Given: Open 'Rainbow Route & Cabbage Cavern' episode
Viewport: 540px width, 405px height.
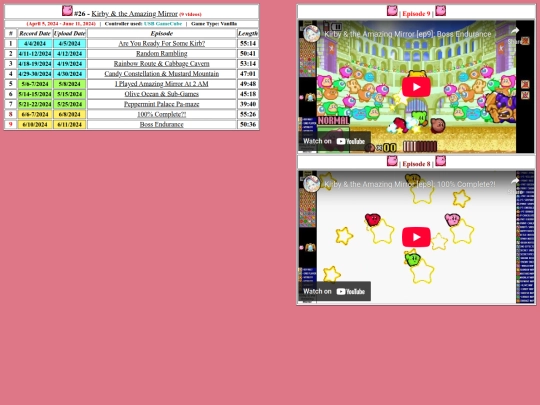Looking at the screenshot, I should pos(162,64).
